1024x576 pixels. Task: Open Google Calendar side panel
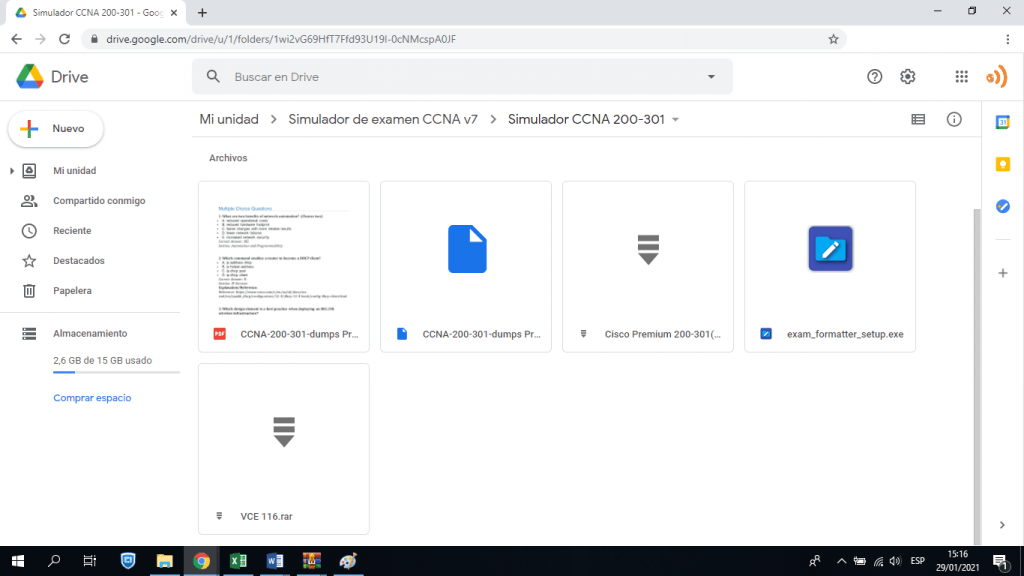(1002, 122)
